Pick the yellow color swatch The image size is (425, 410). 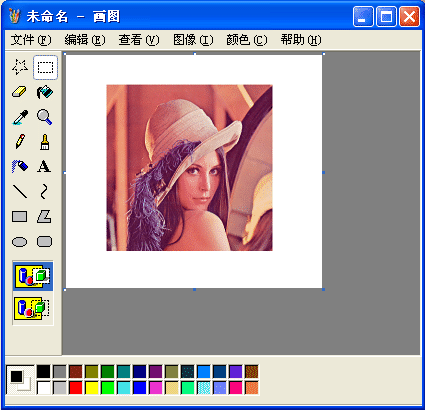[92, 388]
